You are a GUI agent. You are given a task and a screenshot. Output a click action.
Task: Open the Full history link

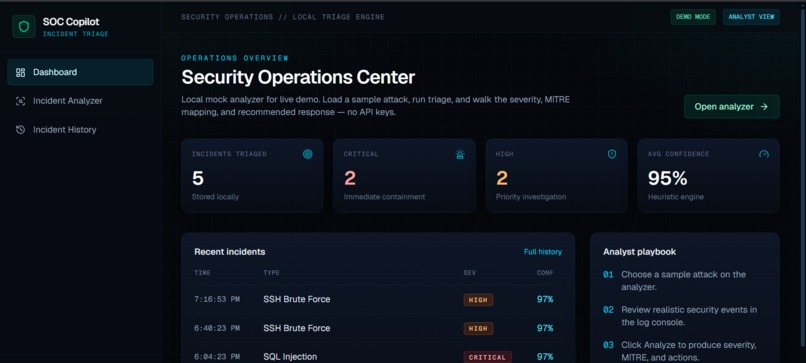point(543,252)
